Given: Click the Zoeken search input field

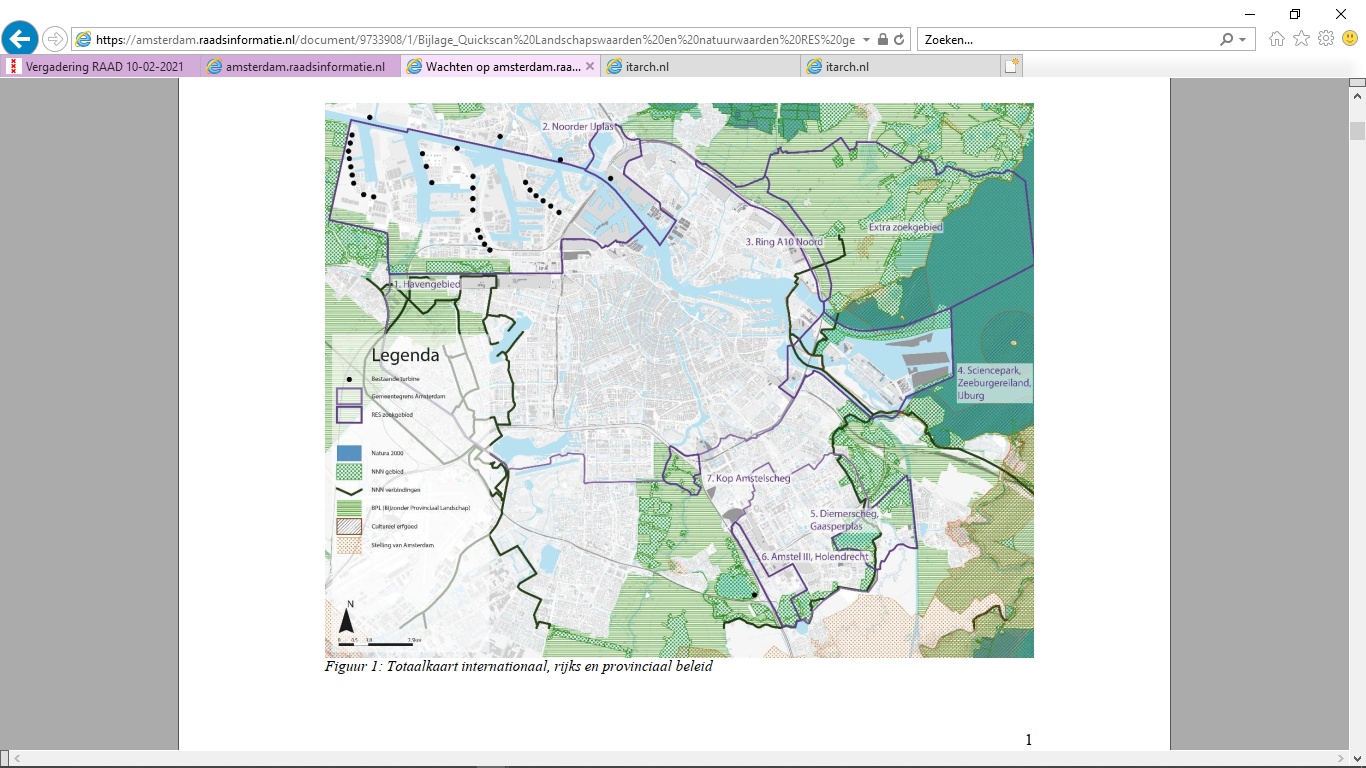Looking at the screenshot, I should coord(1065,40).
